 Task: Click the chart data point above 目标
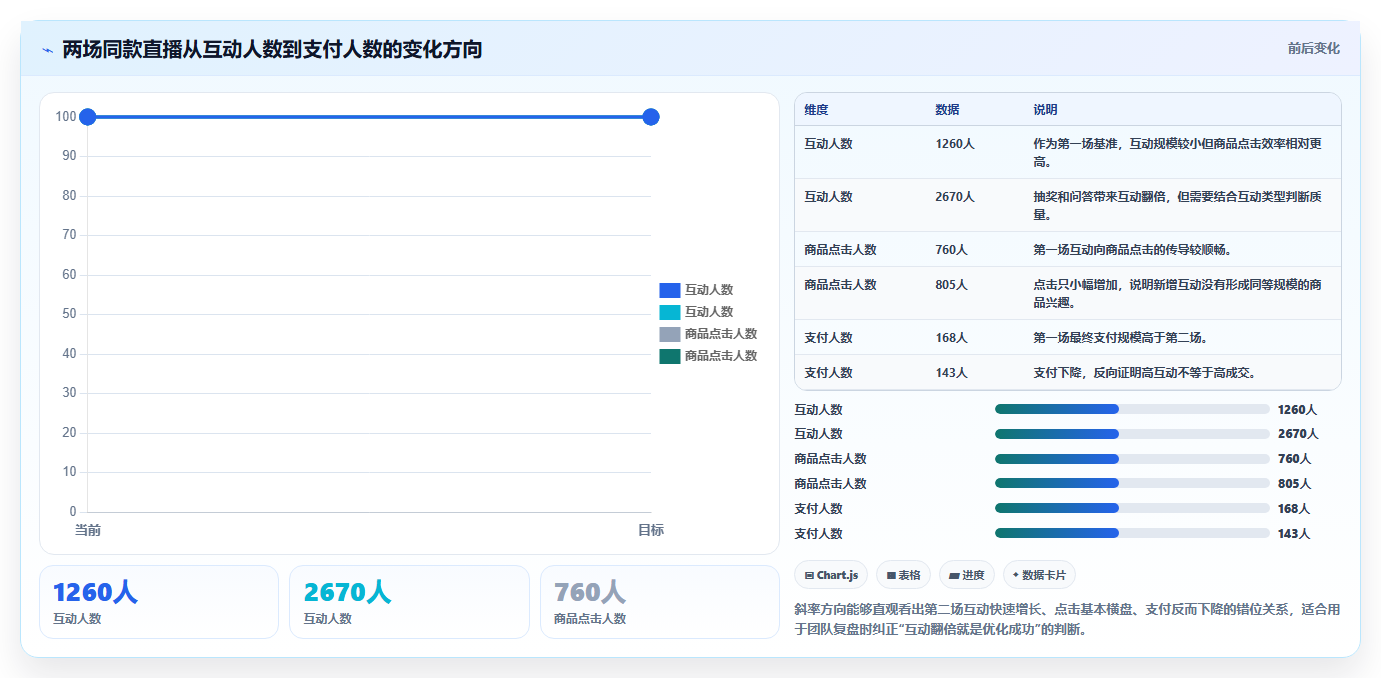651,117
